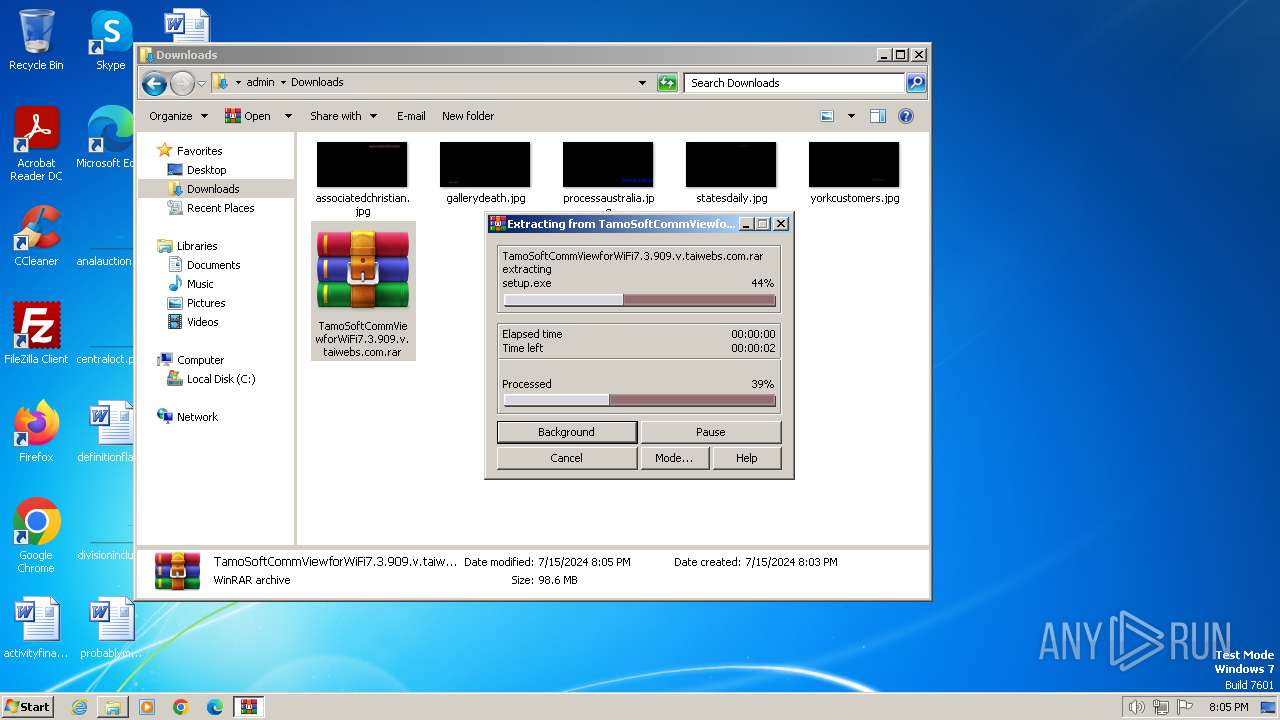
Task: Select Libraries in navigation pane
Action: [197, 246]
